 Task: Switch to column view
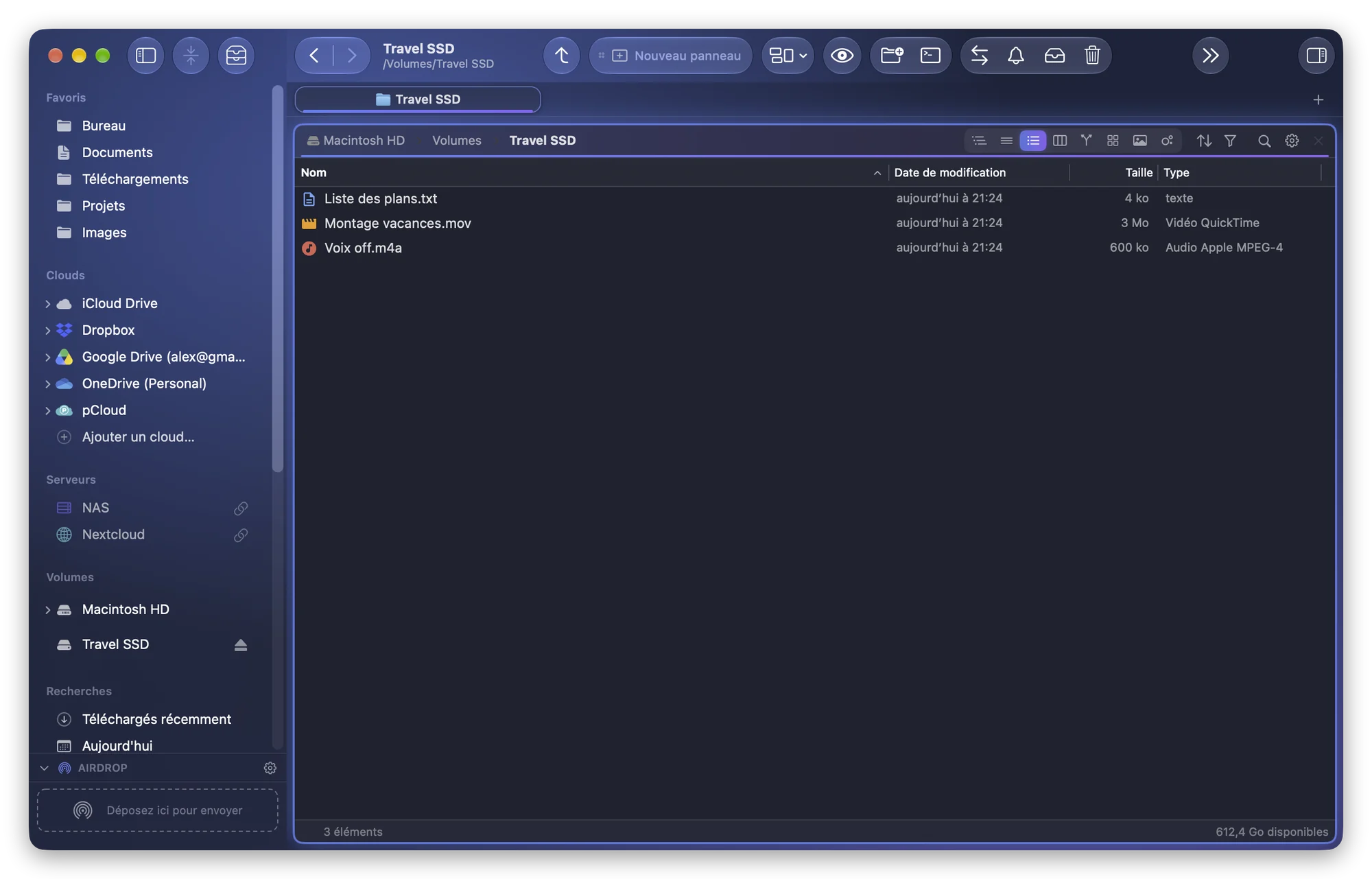point(1059,141)
